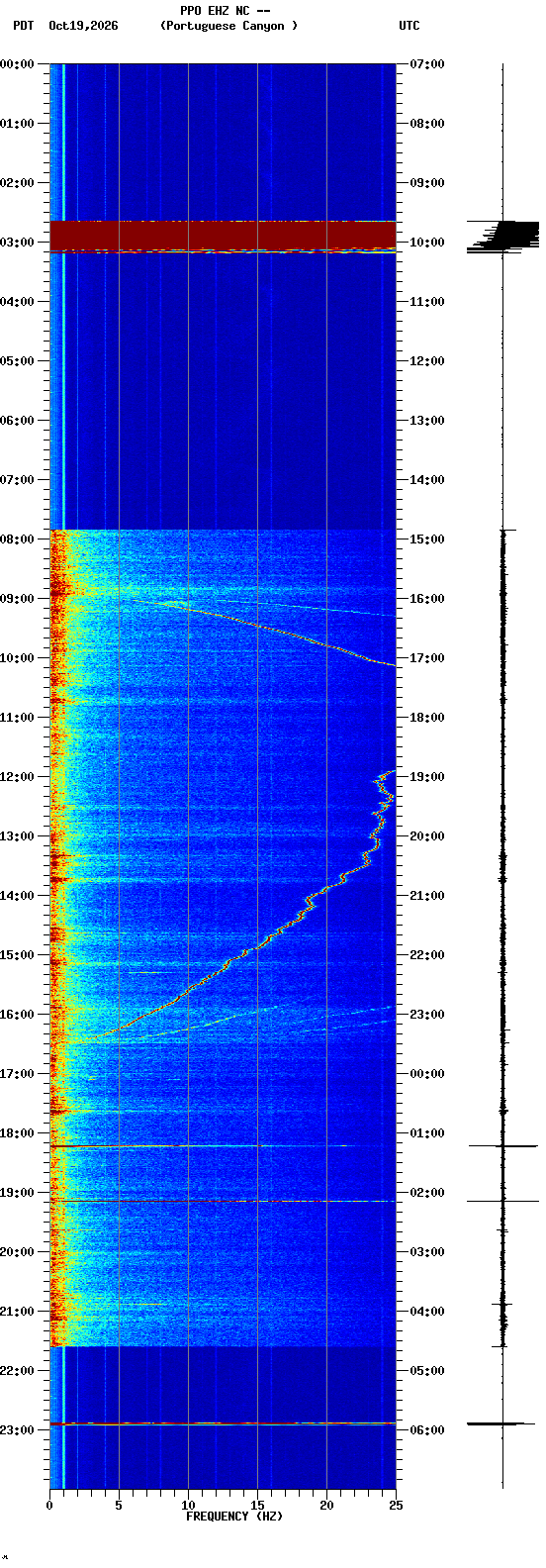Click the 'UTC' timezone label
The image size is (546, 1568).
(x=409, y=26)
